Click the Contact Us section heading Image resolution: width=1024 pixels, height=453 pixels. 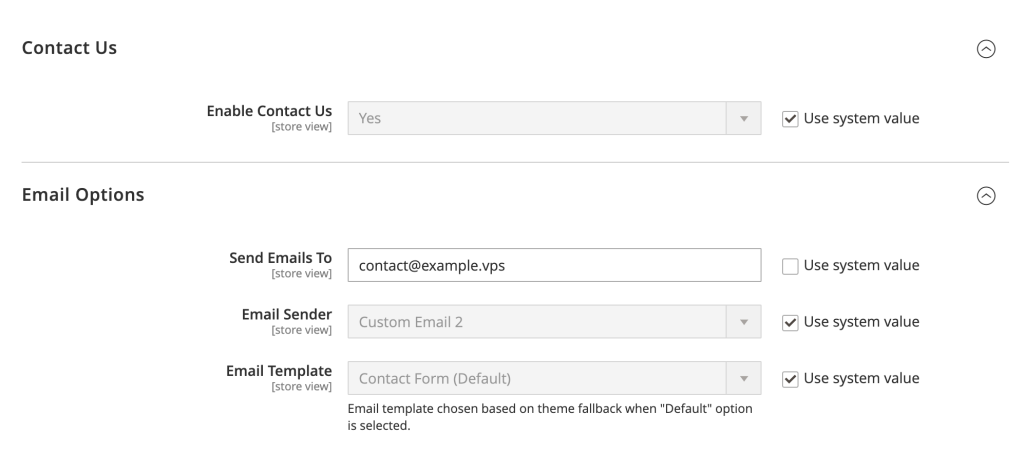pyautogui.click(x=69, y=48)
